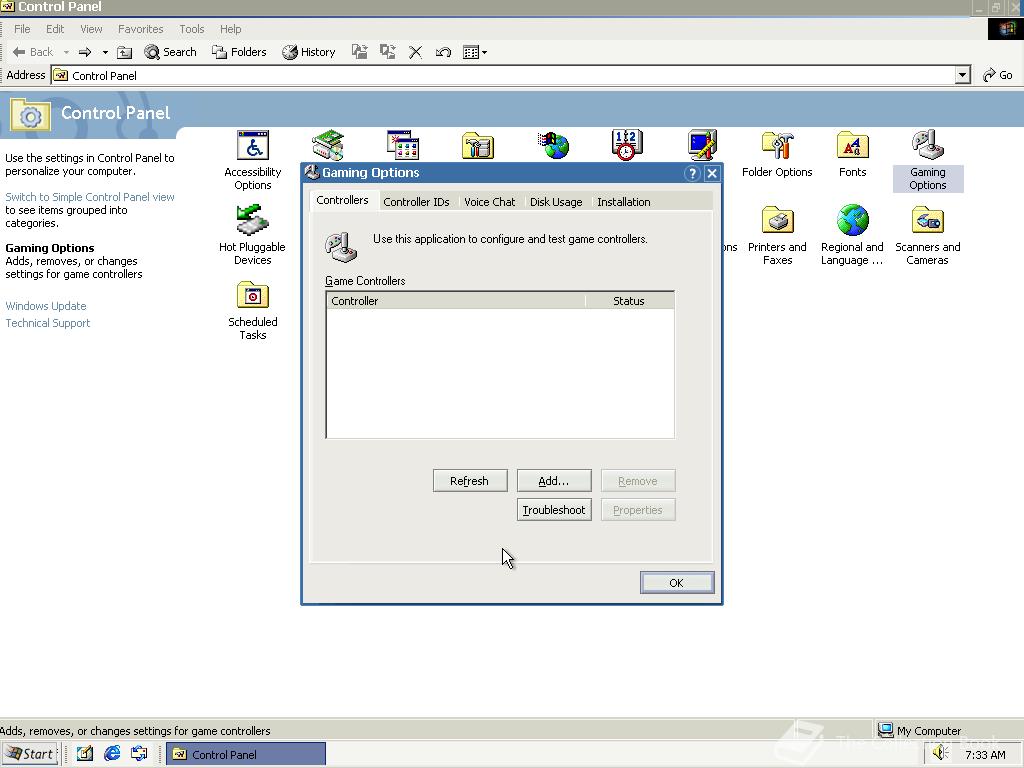Switch to the Installation tab
Viewport: 1024px width, 768px height.
(624, 202)
